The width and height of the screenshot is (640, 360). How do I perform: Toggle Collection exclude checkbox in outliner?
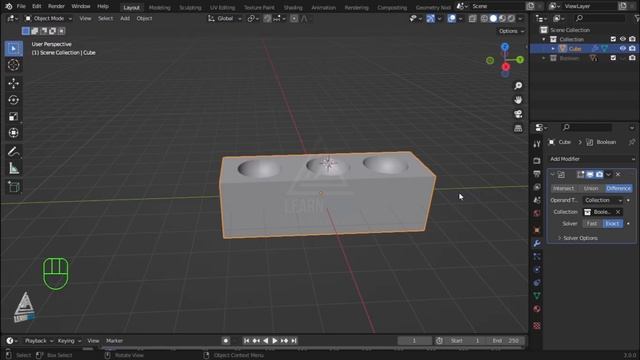[613, 39]
